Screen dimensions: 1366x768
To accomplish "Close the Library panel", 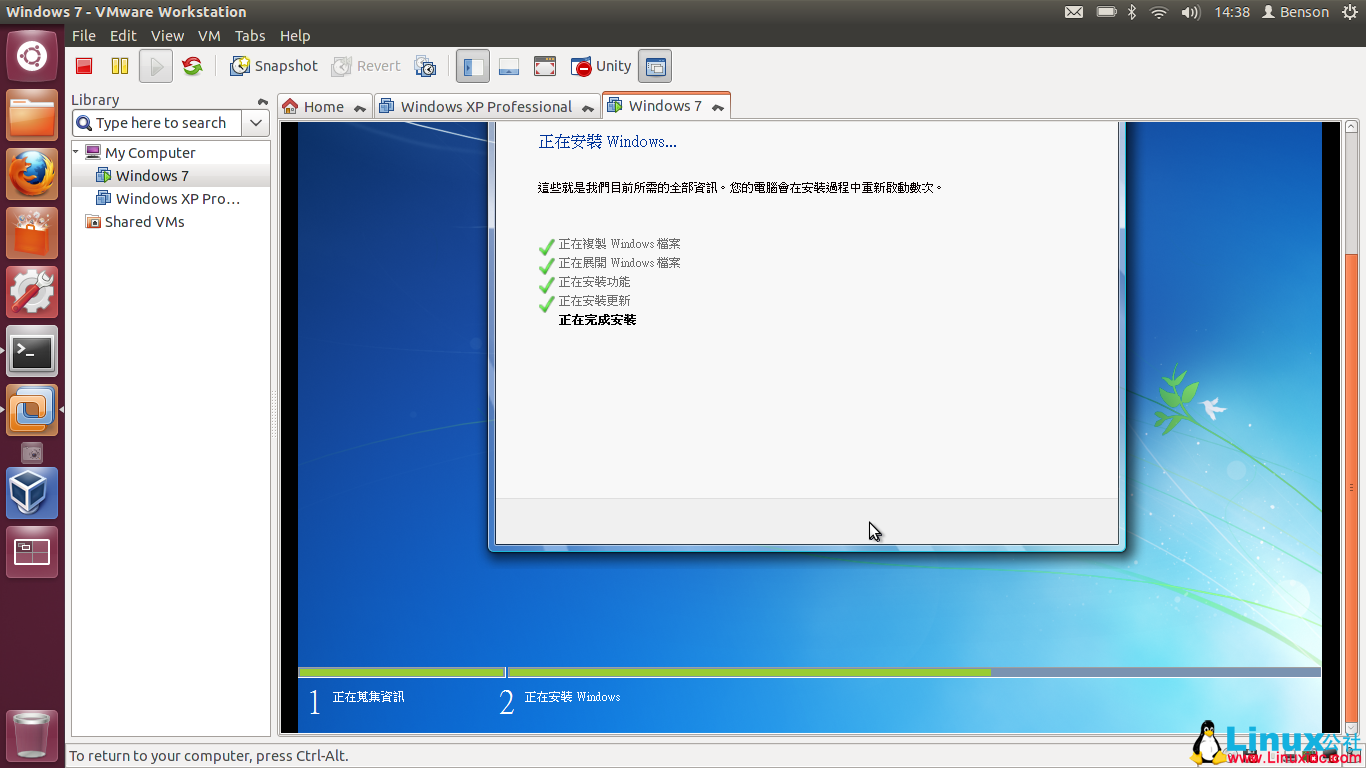I will coord(263,101).
